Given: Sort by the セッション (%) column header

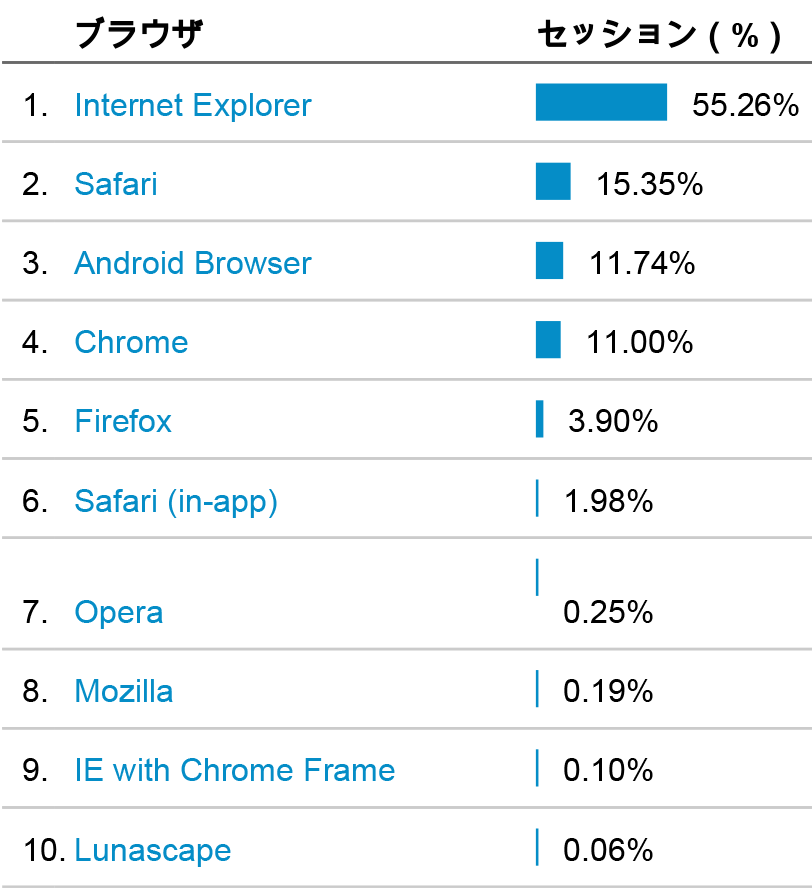Looking at the screenshot, I should click(660, 35).
